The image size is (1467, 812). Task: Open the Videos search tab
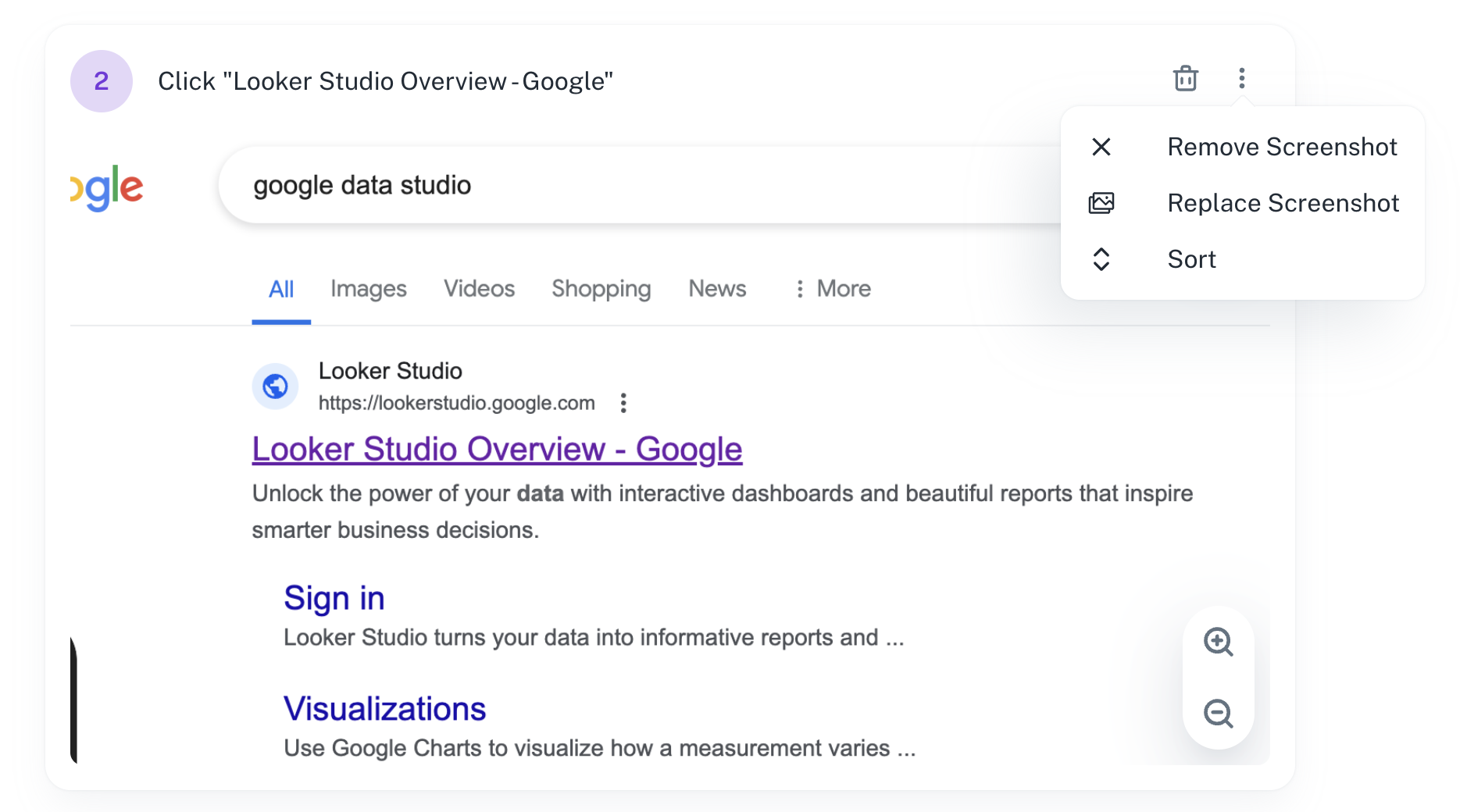click(480, 289)
